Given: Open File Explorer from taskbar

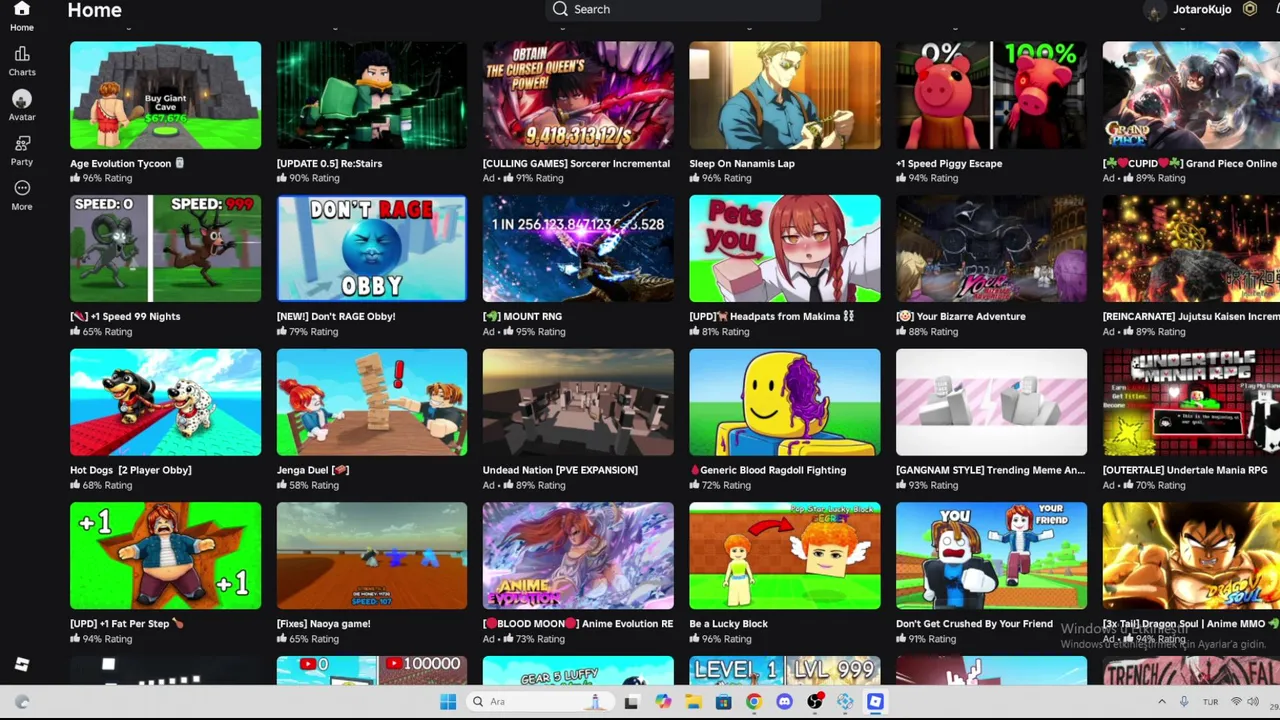Looking at the screenshot, I should click(692, 702).
